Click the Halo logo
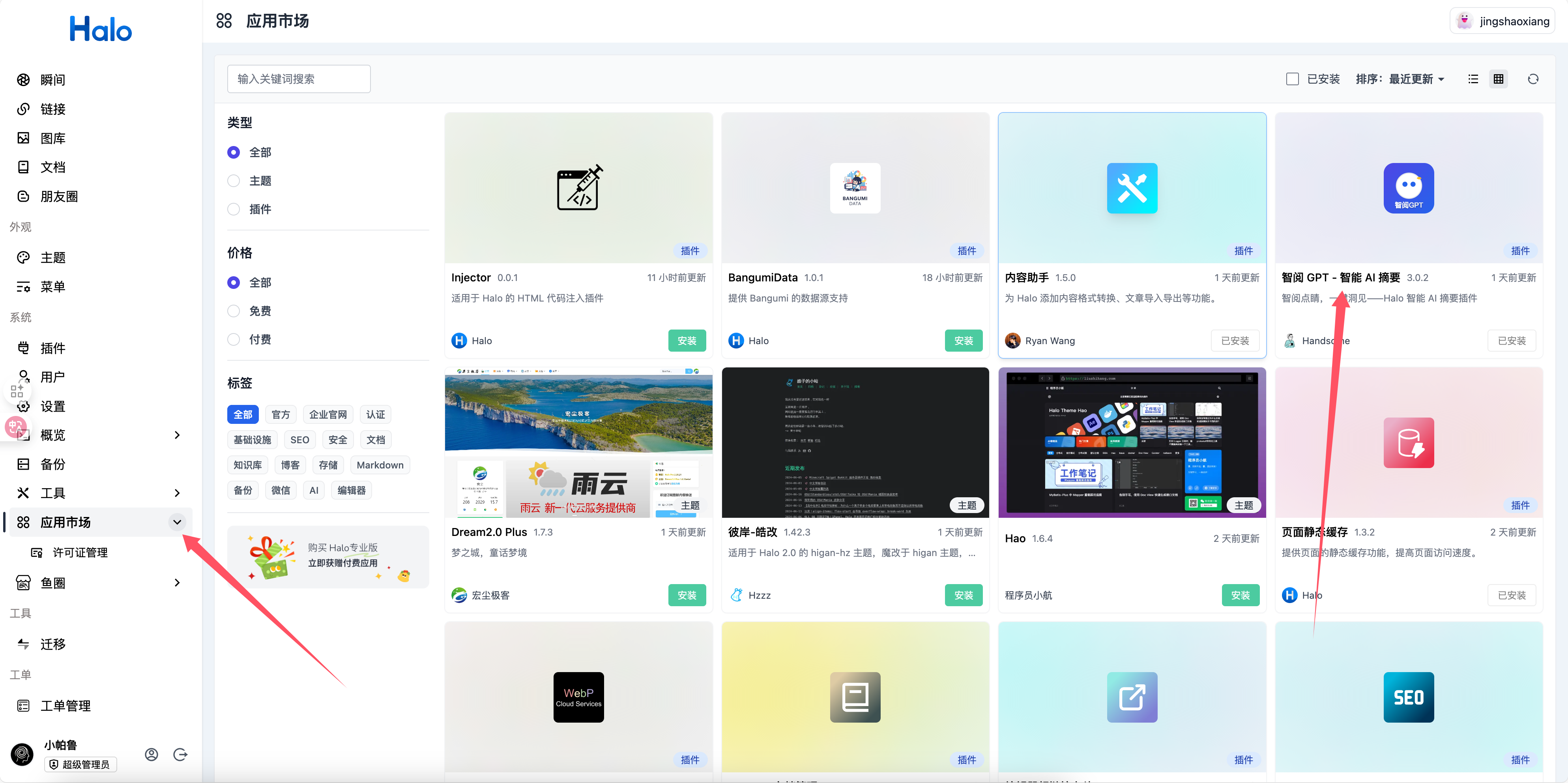This screenshot has width=1568, height=783. (x=101, y=29)
